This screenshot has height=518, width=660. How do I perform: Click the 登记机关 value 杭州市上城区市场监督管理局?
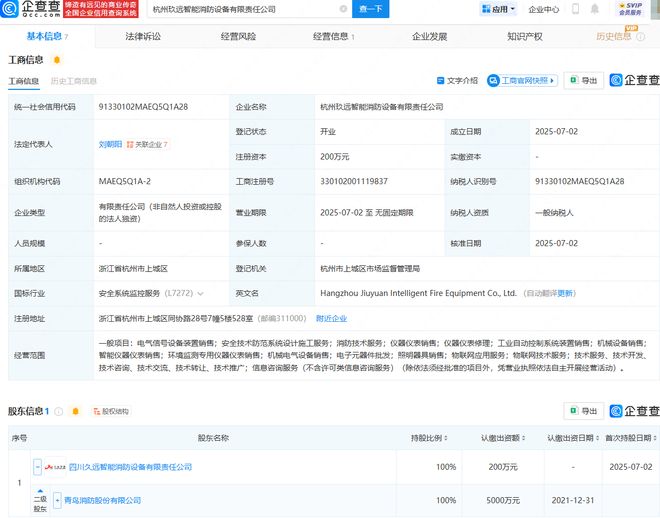click(370, 268)
